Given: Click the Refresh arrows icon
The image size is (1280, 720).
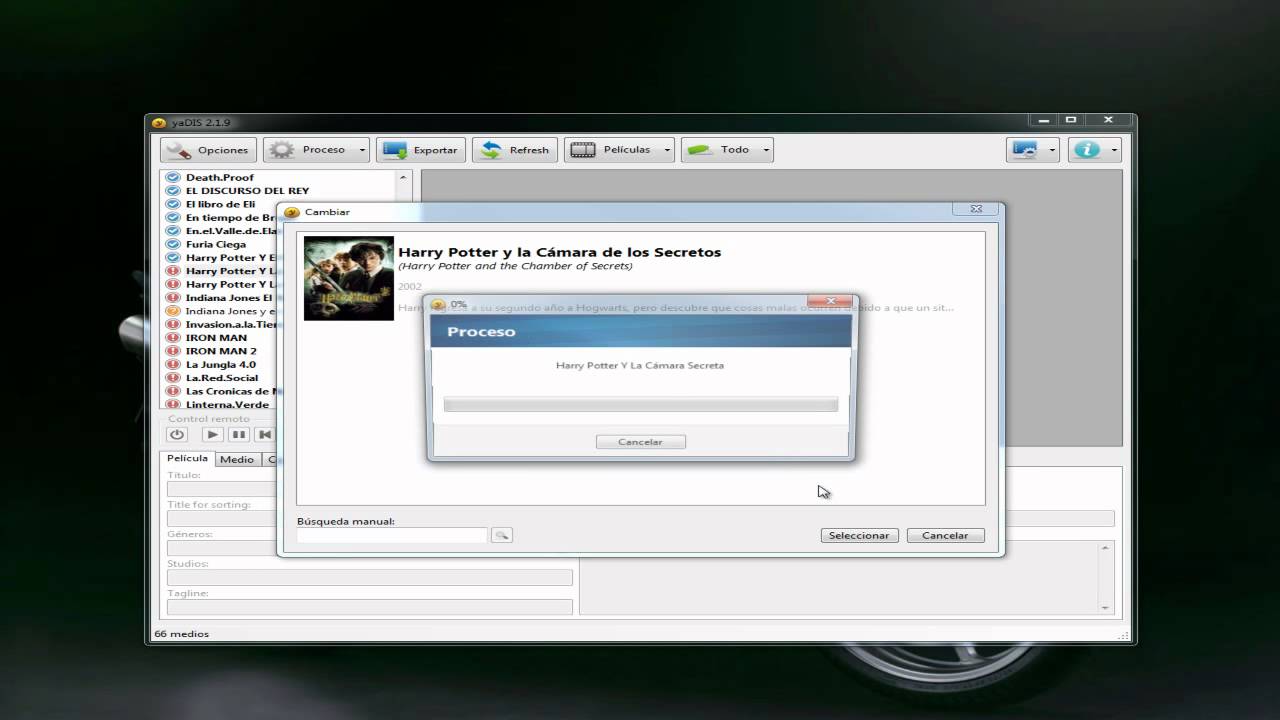Looking at the screenshot, I should point(491,150).
